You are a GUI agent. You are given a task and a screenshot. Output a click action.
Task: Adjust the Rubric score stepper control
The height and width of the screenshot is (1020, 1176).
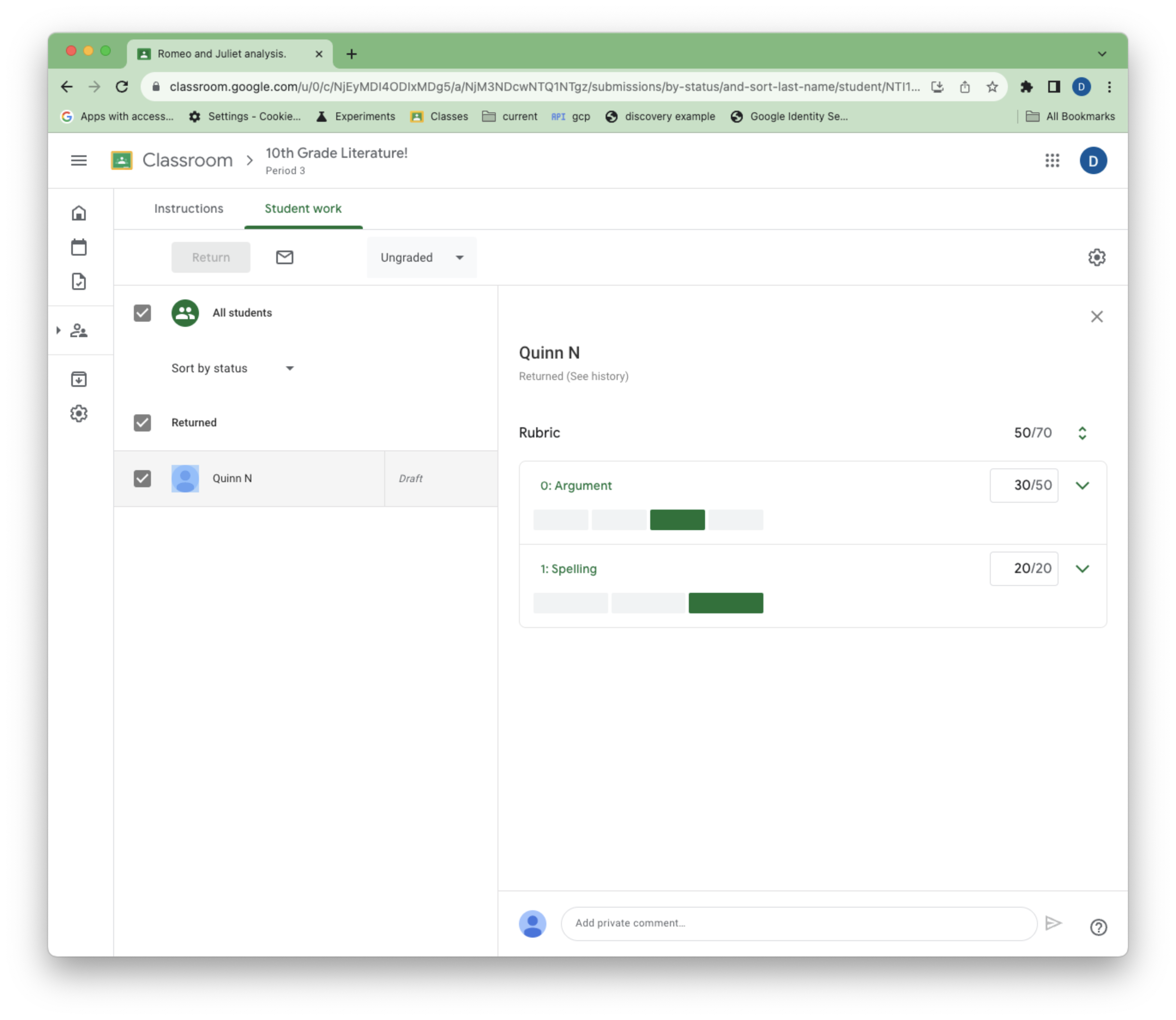click(1082, 432)
